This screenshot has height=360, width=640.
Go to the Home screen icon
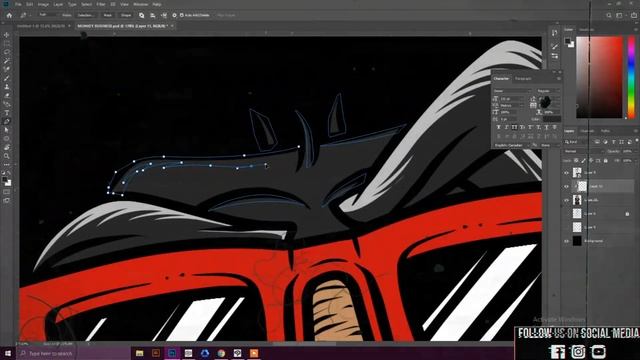click(x=9, y=15)
